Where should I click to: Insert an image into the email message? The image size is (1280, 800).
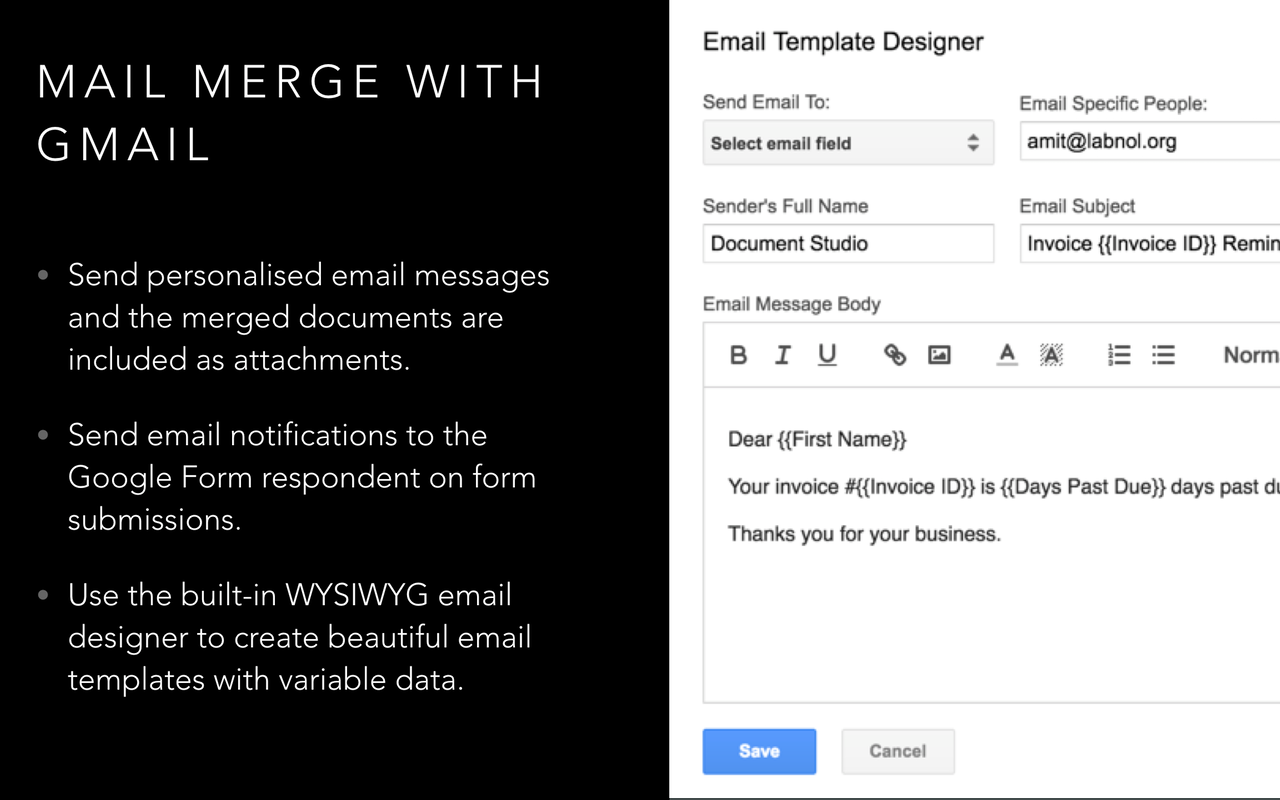coord(939,355)
